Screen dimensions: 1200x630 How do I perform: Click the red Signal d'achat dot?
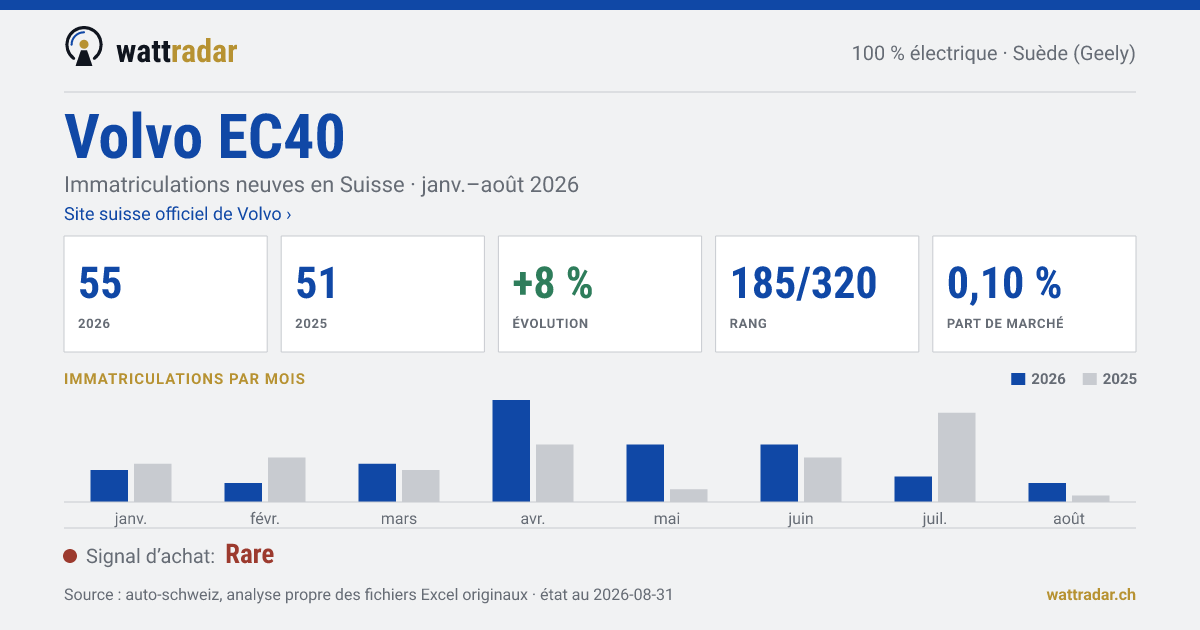click(70, 556)
